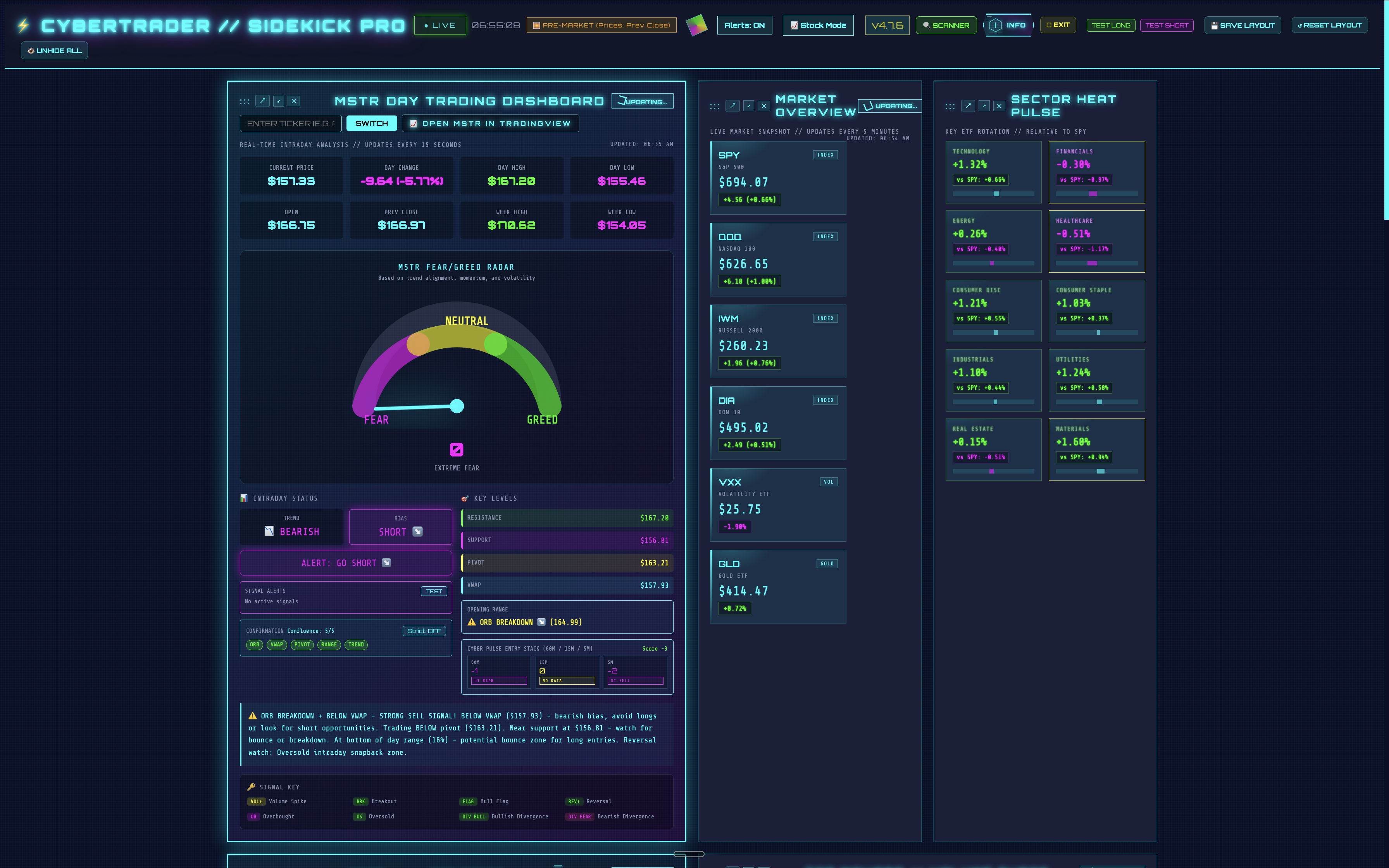Screen dimensions: 1389x868
Task: Toggle Stock Mode
Action: pos(818,25)
